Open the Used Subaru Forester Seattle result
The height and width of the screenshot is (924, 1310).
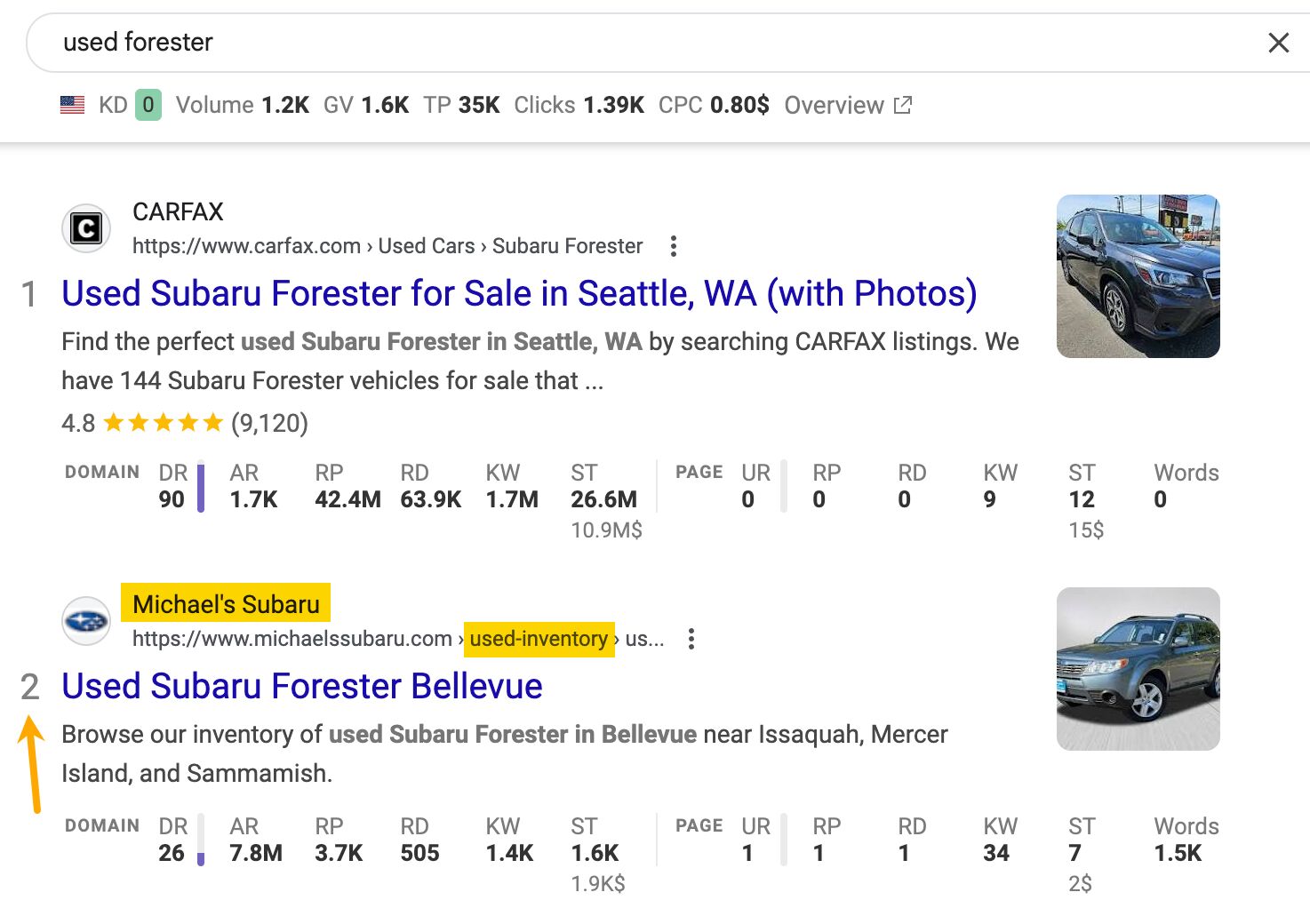(518, 293)
